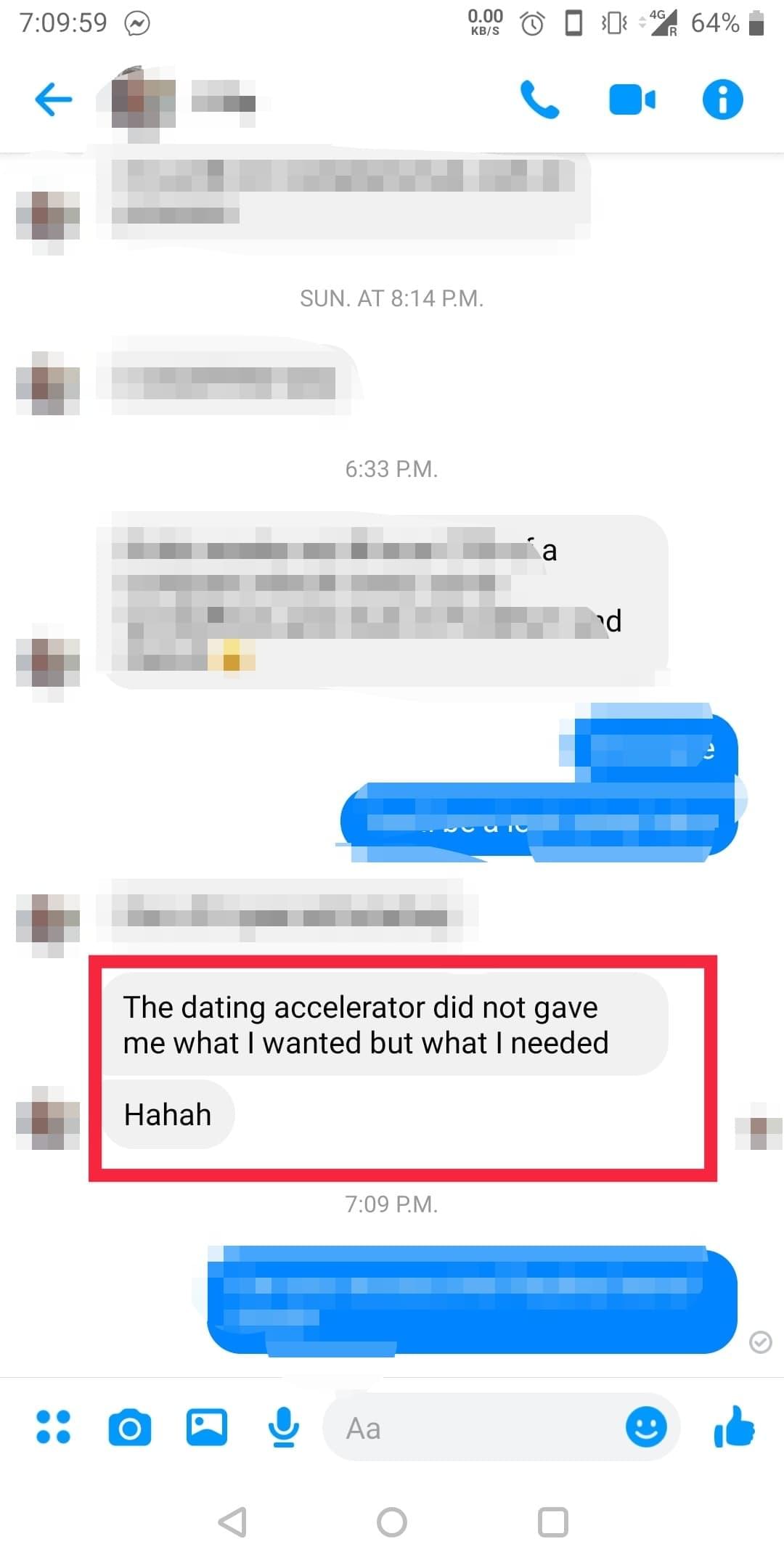
Task: Open conversation info with the info icon
Action: click(x=722, y=99)
